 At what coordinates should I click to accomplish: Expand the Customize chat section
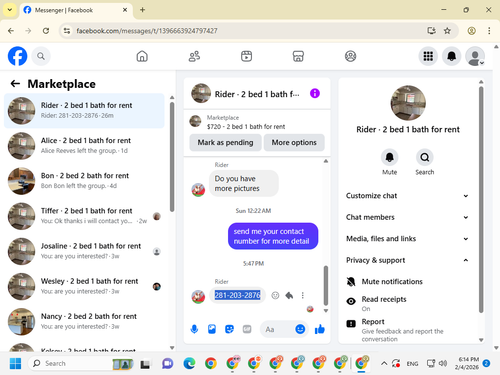tap(407, 196)
